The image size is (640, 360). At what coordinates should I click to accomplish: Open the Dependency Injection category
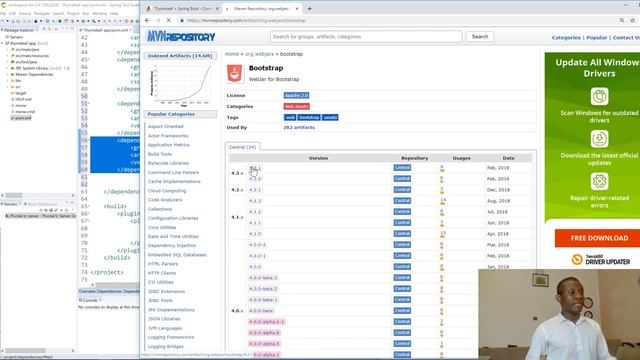[172, 246]
